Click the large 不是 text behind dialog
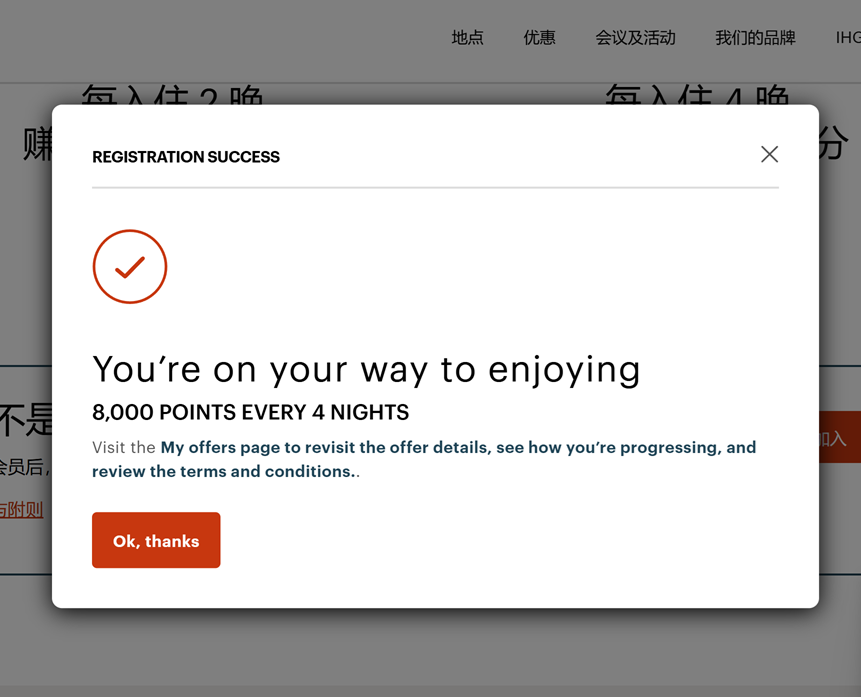Image resolution: width=861 pixels, height=697 pixels. [x=26, y=420]
